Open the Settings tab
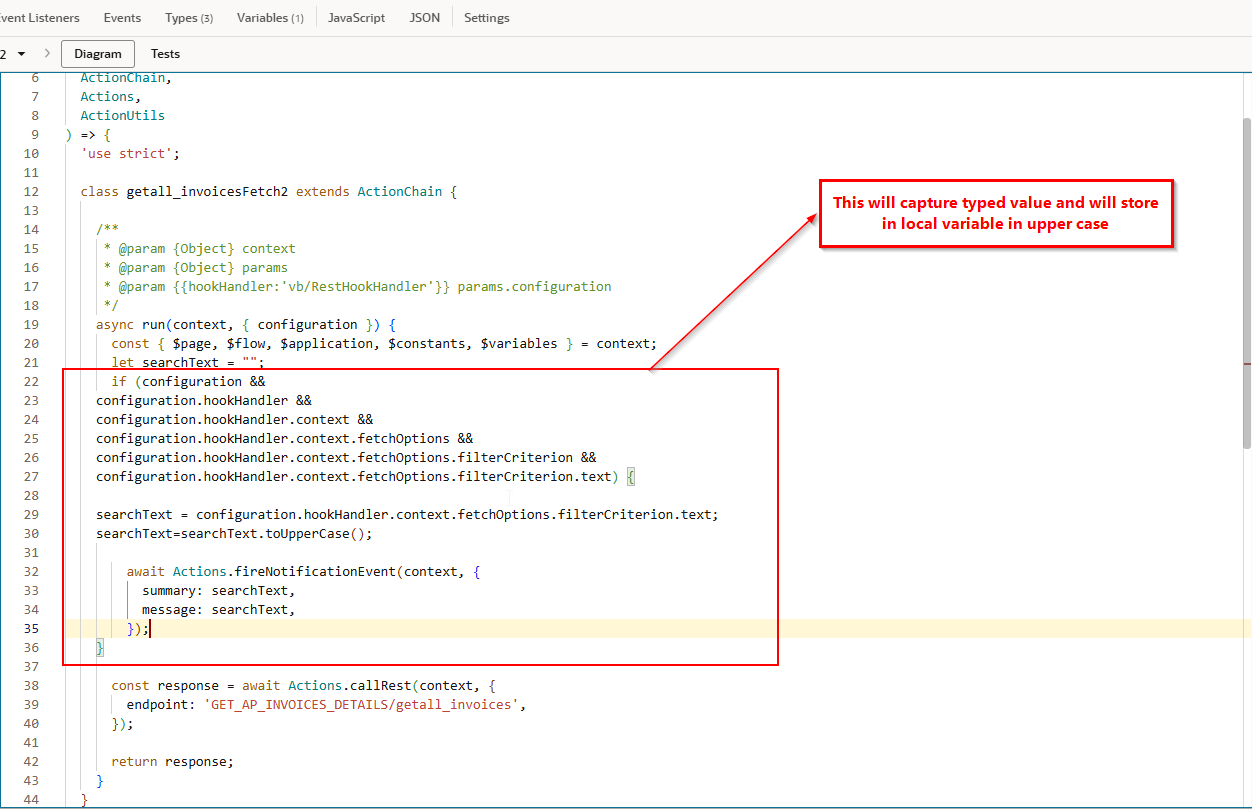1252x809 pixels. tap(487, 18)
